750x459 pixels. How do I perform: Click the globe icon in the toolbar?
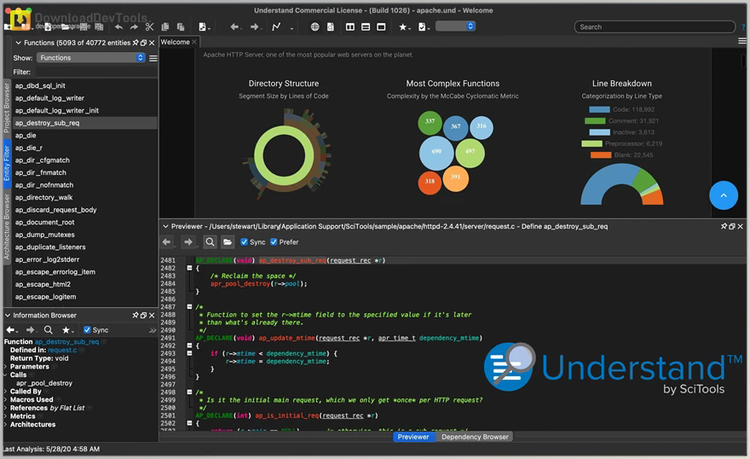[x=315, y=27]
